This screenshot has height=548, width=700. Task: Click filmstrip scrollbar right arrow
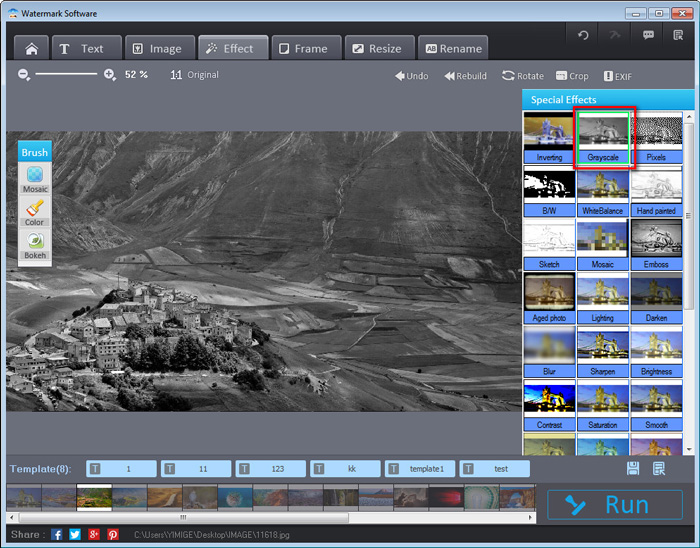(530, 517)
